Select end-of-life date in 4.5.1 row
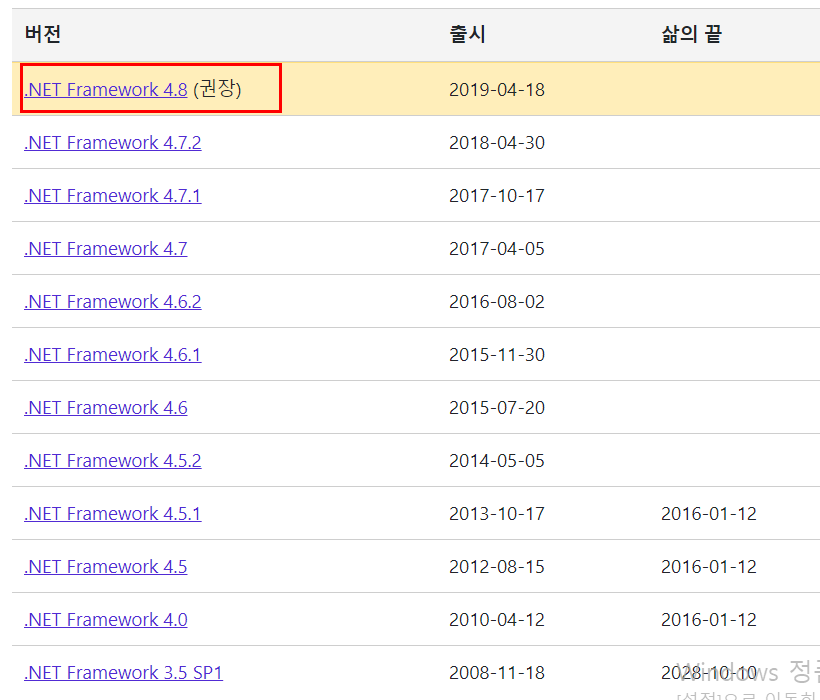The width and height of the screenshot is (820, 700). point(709,514)
